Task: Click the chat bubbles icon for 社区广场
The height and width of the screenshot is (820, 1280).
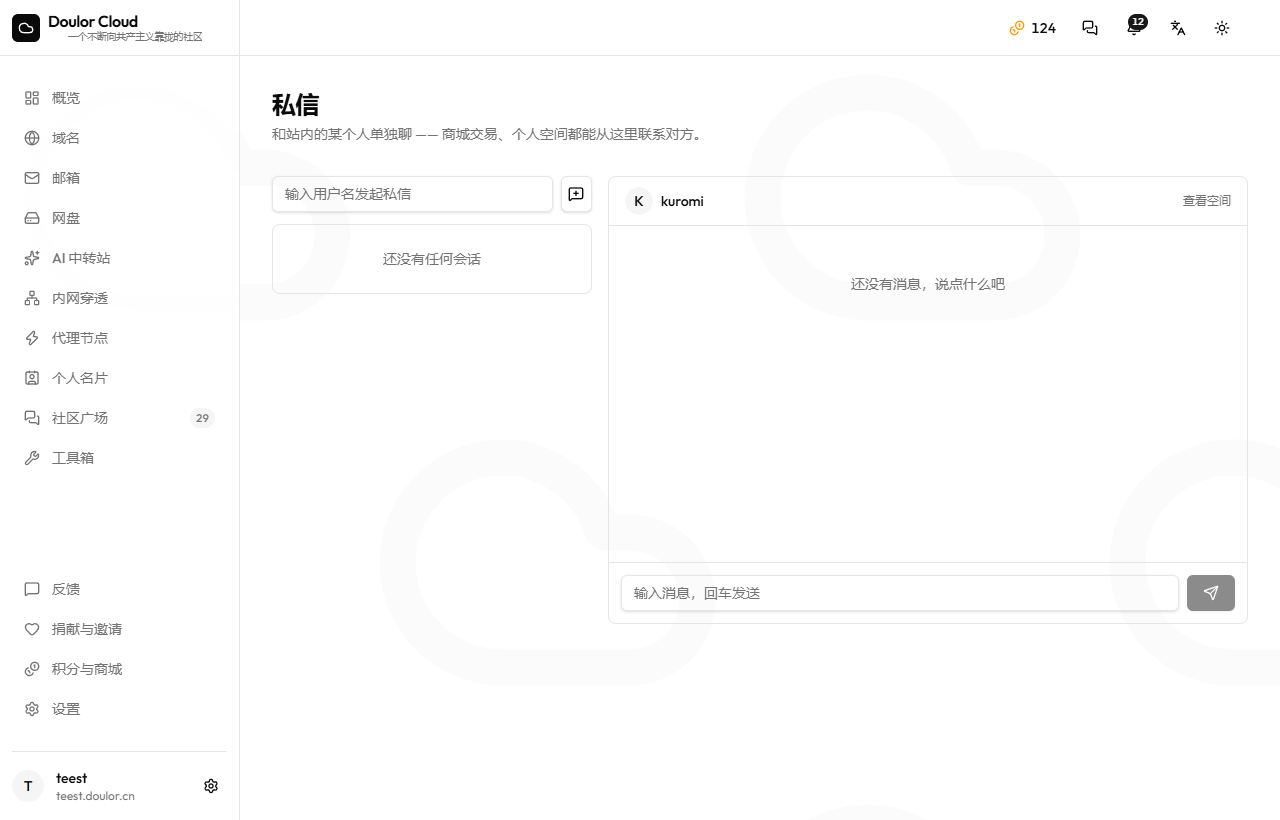Action: click(x=32, y=418)
